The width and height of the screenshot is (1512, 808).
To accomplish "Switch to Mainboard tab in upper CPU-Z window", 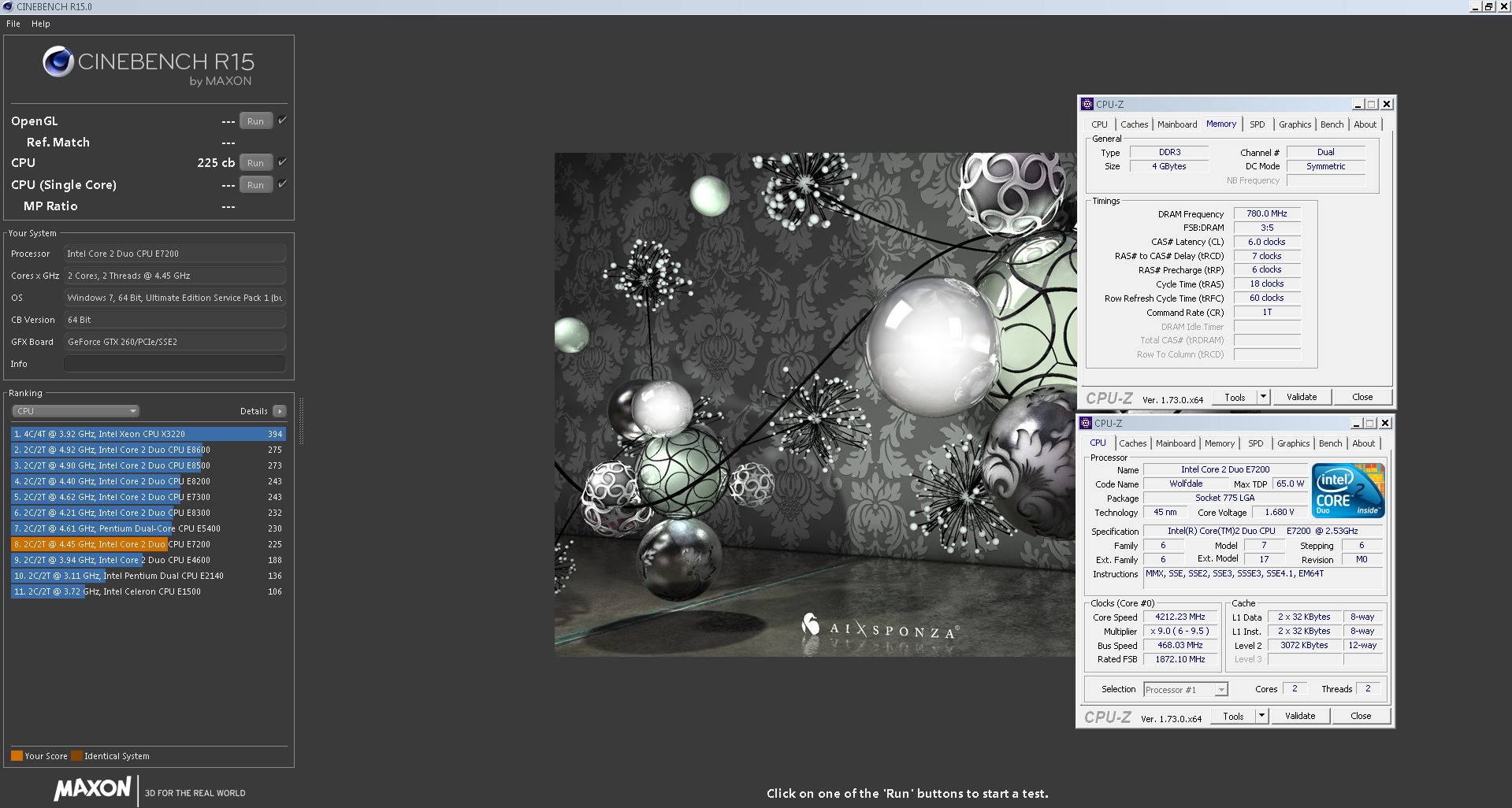I will point(1177,124).
